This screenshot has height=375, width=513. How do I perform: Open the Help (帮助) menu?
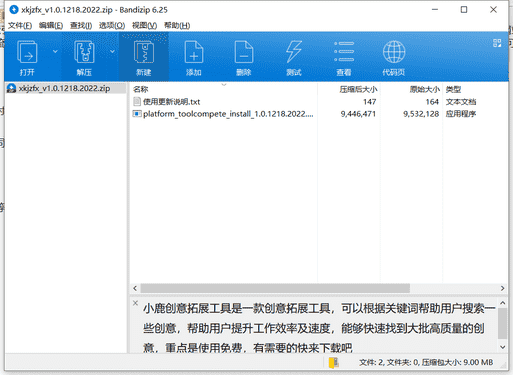click(x=177, y=25)
